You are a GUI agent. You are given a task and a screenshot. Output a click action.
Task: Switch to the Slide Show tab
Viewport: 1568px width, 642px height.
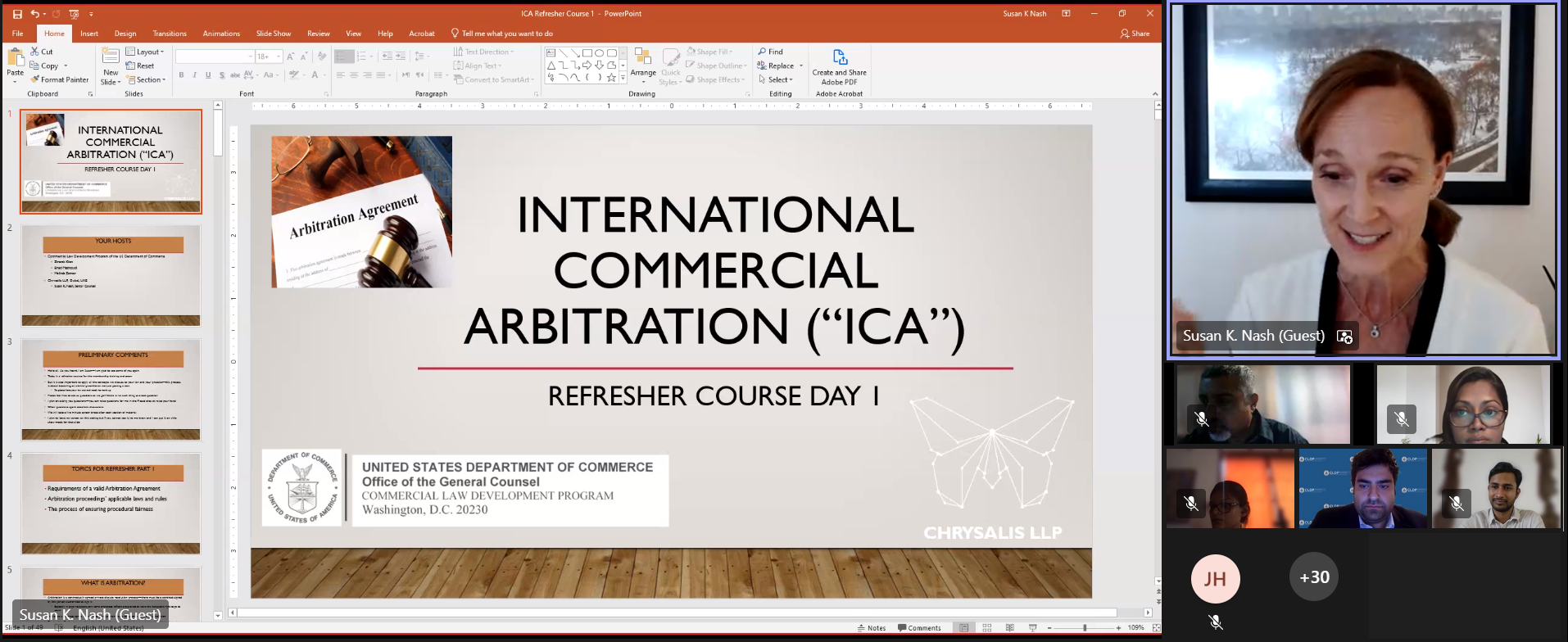[x=274, y=34]
